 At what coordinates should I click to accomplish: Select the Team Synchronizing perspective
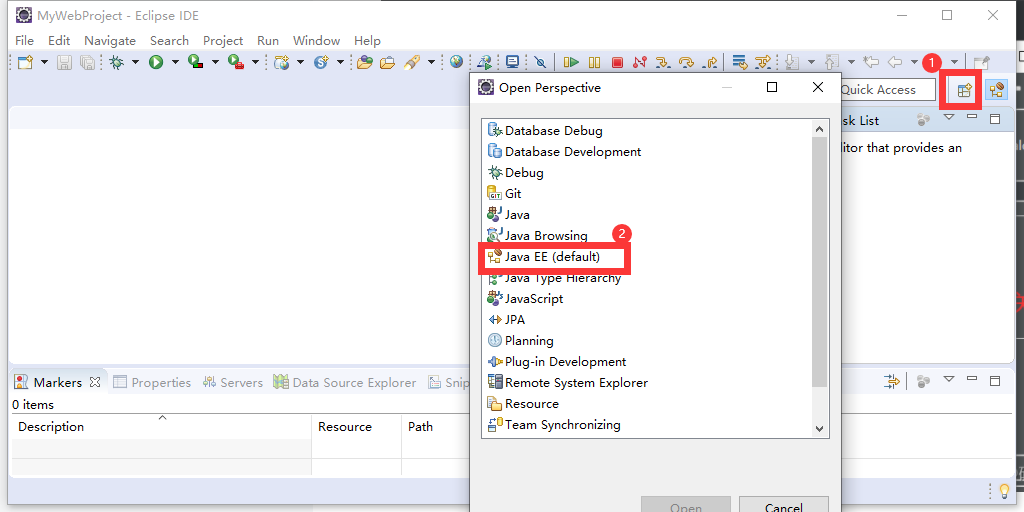(x=554, y=425)
